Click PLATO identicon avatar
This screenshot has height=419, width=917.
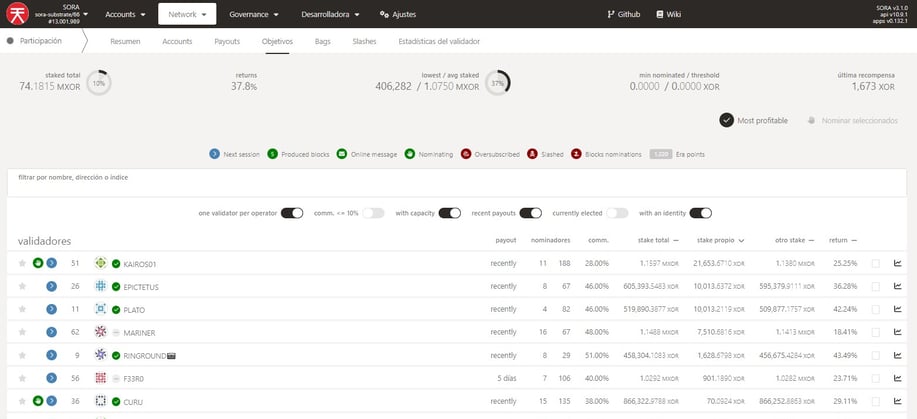click(101, 309)
